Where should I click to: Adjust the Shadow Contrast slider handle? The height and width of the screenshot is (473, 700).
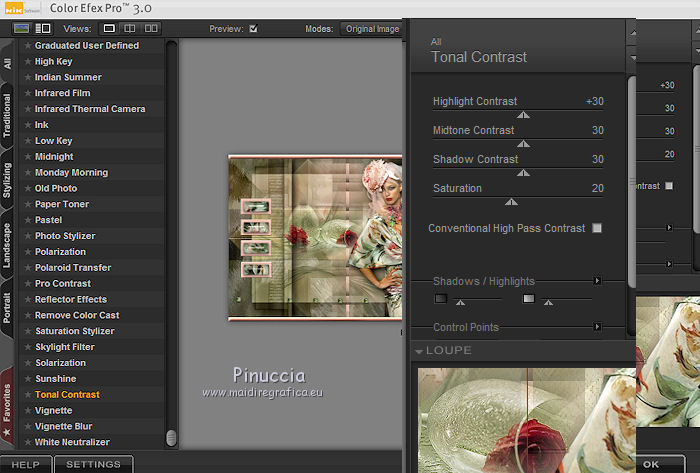click(x=523, y=173)
